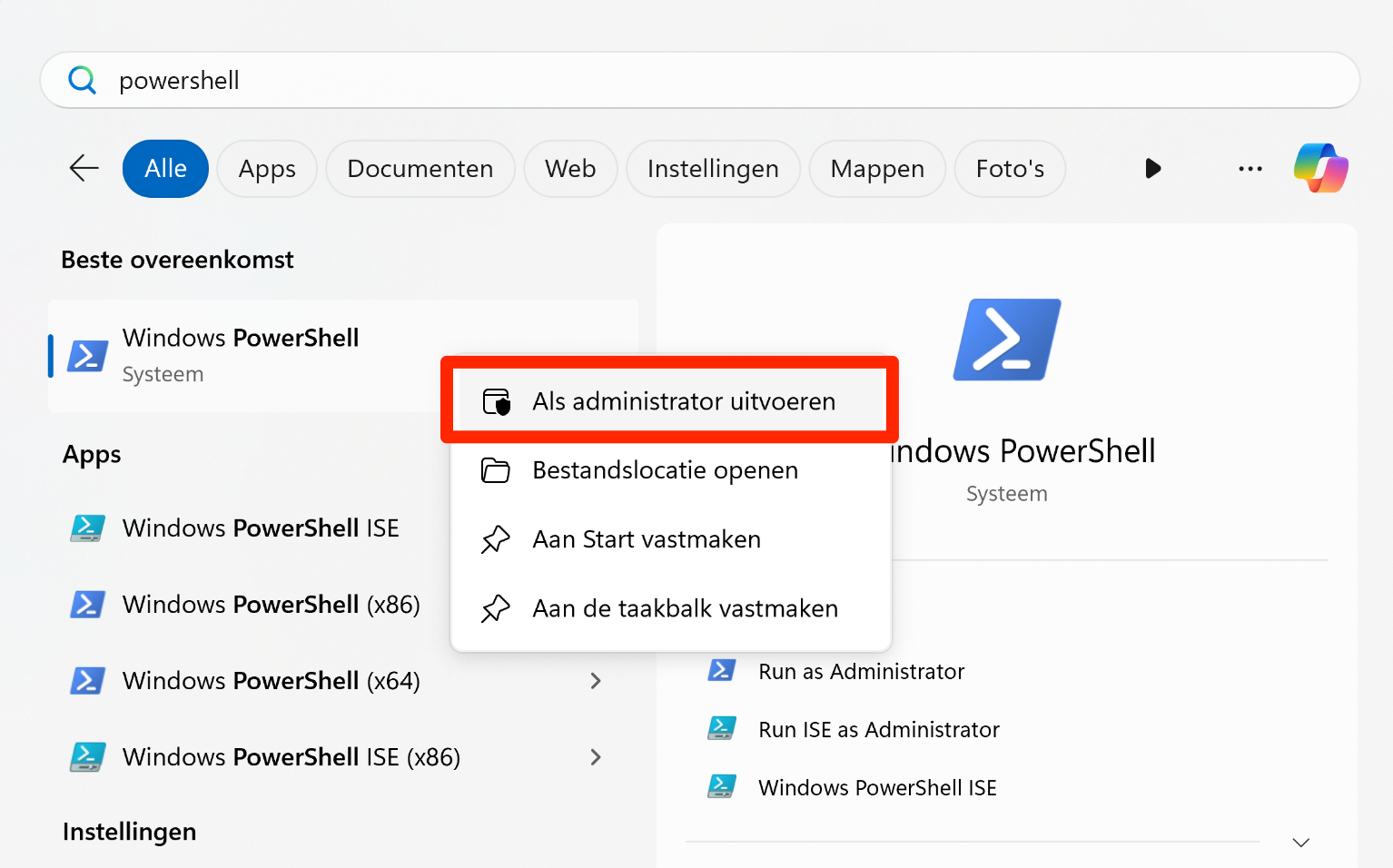Click the pin icon of taakbalk vastmaken

coord(495,608)
